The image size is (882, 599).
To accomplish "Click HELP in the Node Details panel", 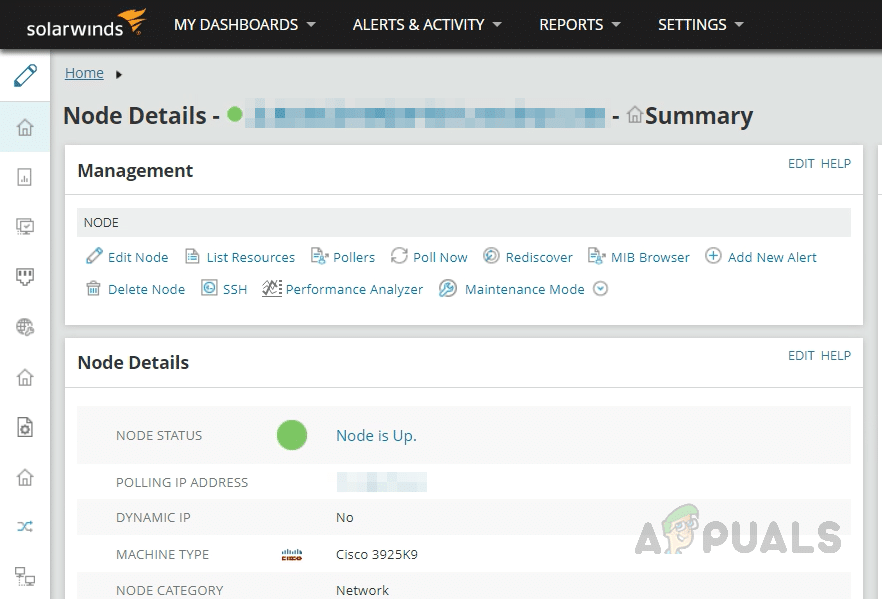I will 836,356.
